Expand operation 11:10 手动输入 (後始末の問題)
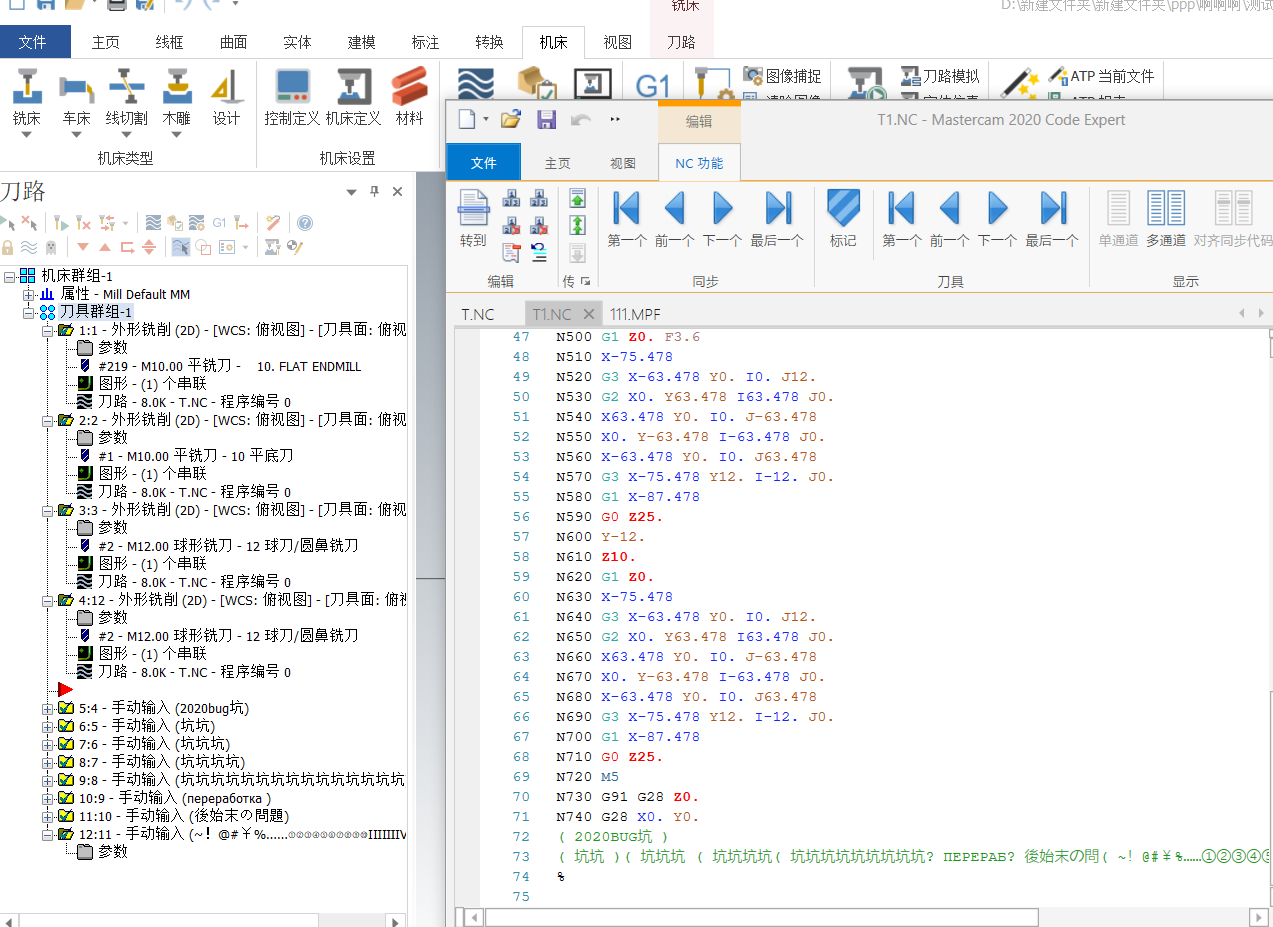This screenshot has width=1273, height=927. pos(47,816)
